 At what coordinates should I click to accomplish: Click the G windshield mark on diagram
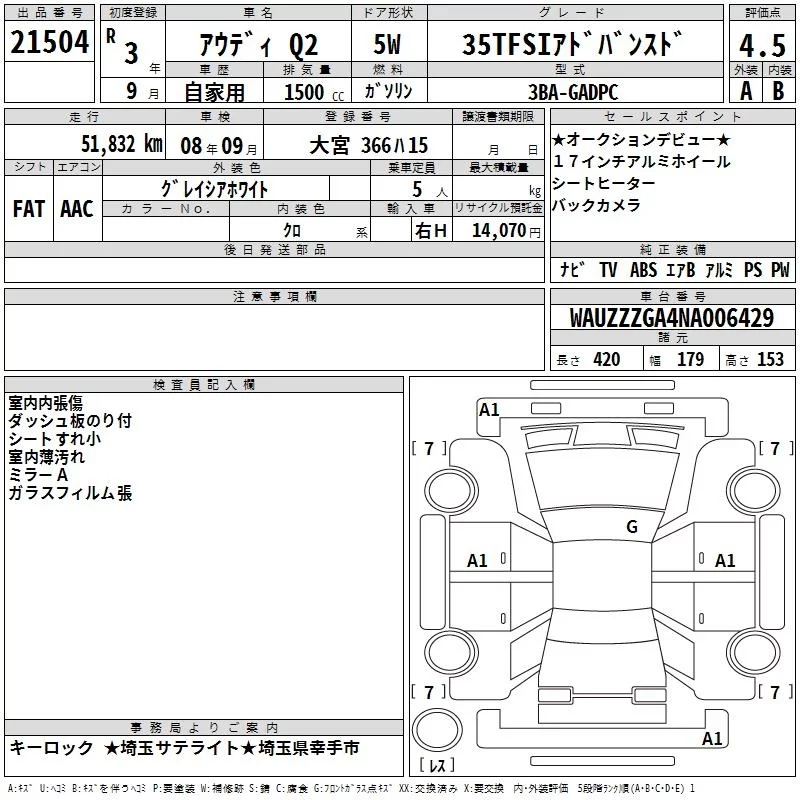click(632, 526)
